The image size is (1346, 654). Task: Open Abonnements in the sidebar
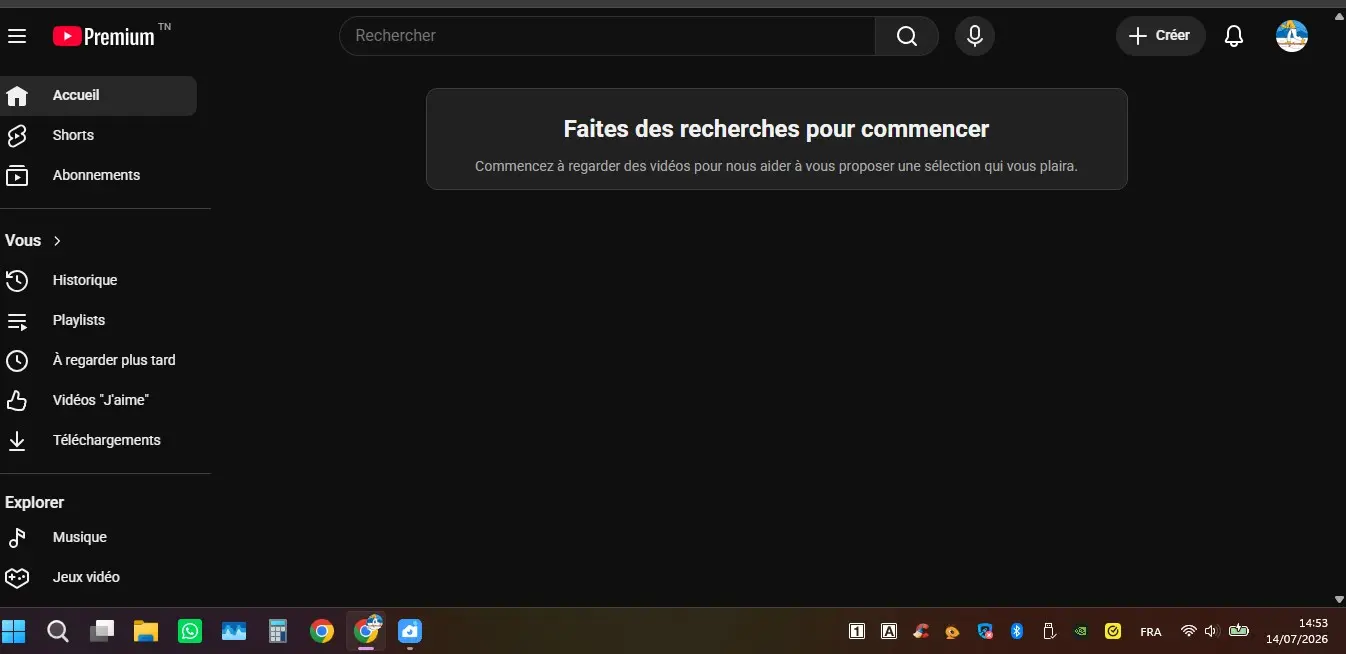click(98, 175)
